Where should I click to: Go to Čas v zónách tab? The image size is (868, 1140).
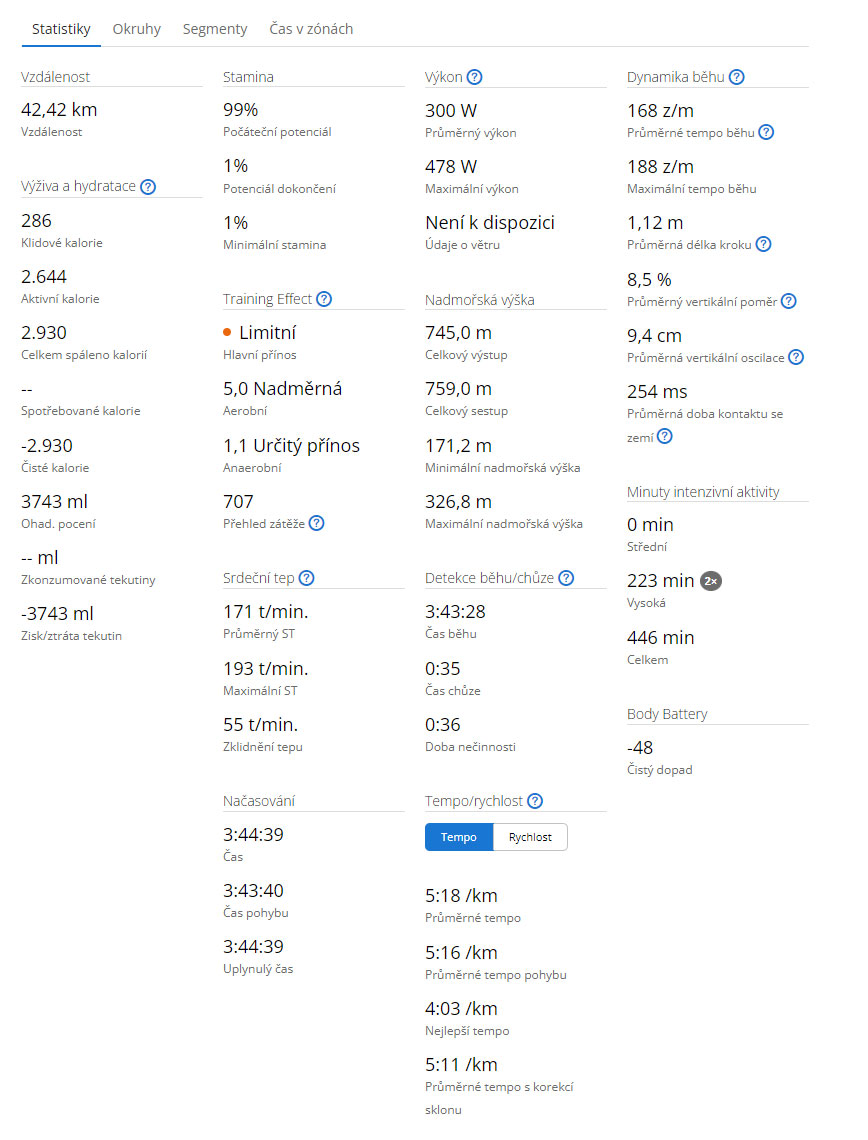[x=311, y=29]
